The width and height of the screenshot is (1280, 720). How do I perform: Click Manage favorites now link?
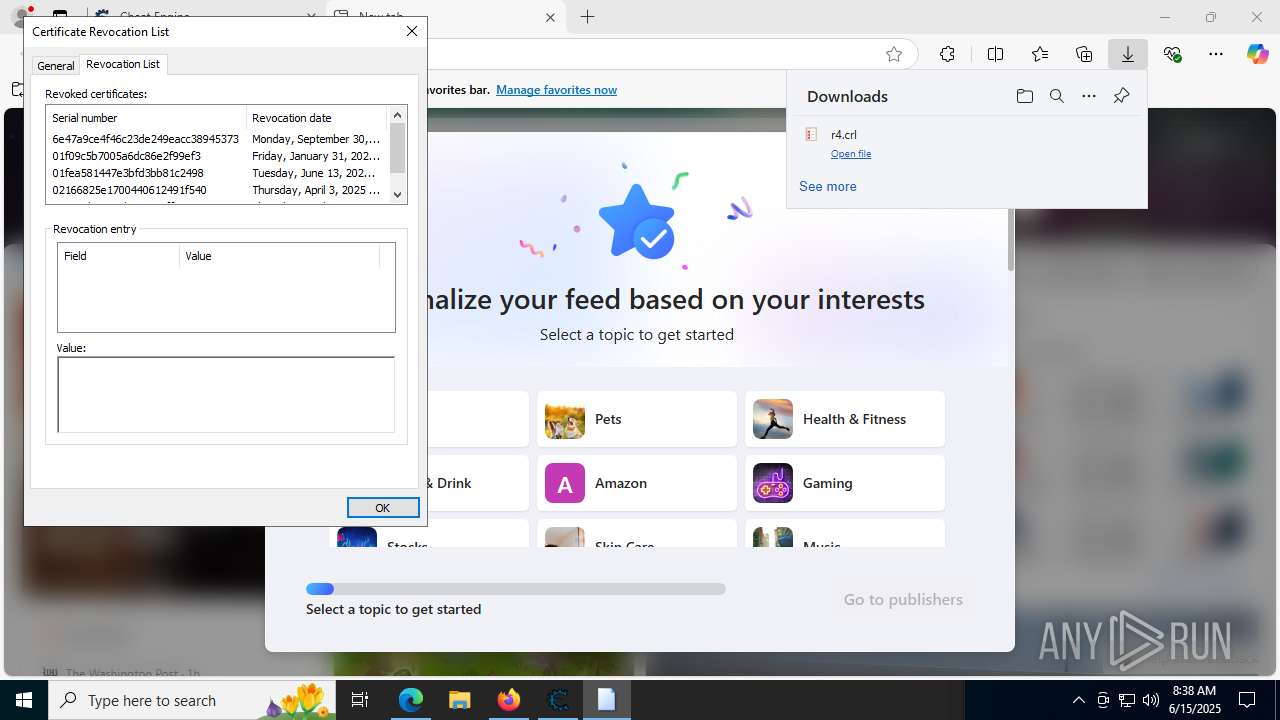click(556, 90)
